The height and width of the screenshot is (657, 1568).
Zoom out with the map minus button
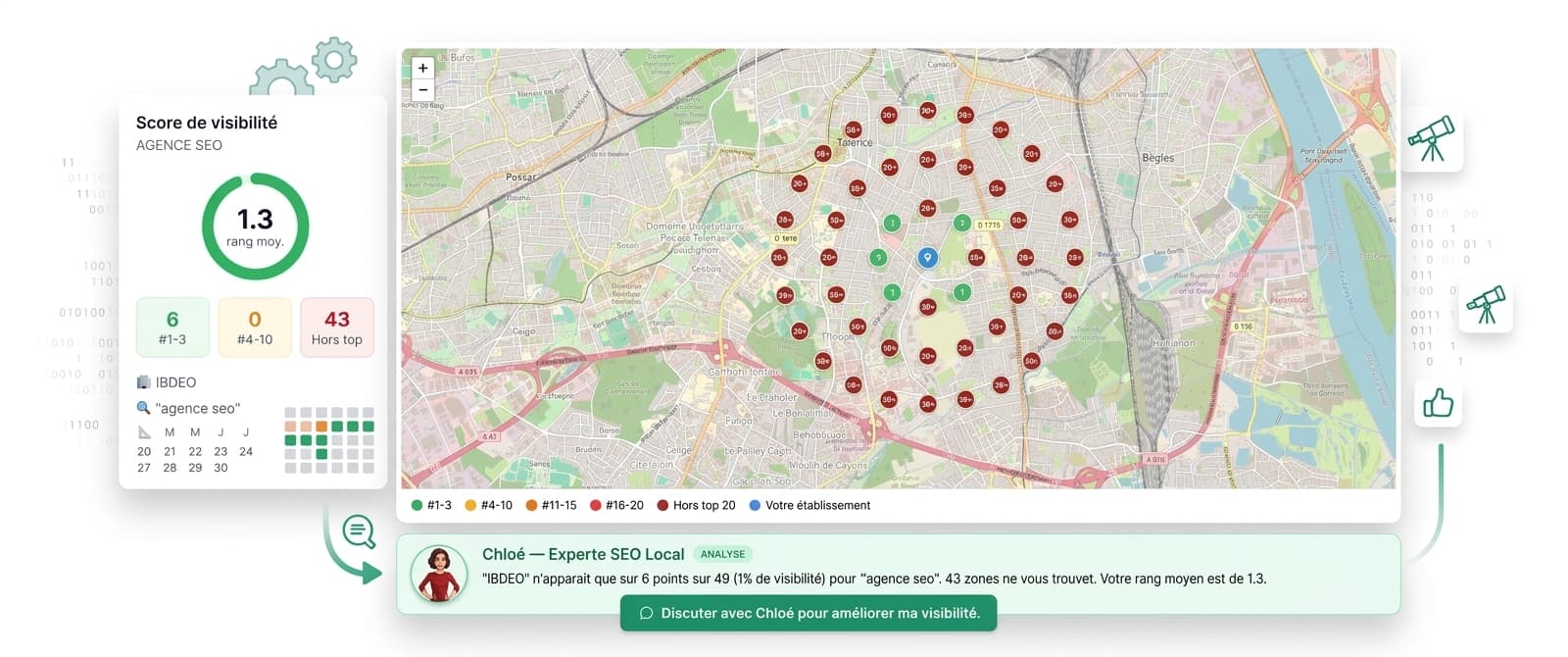pyautogui.click(x=422, y=89)
